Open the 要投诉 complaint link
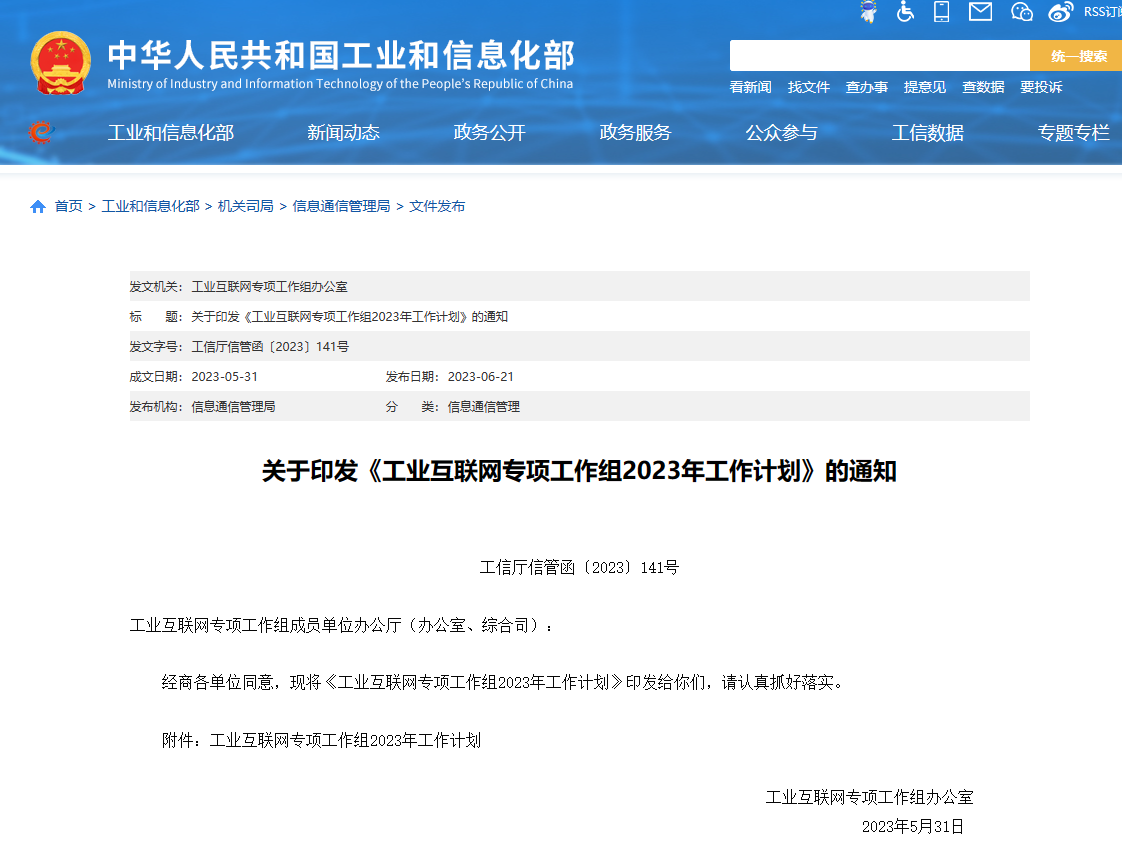The height and width of the screenshot is (857, 1122). 1041,87
